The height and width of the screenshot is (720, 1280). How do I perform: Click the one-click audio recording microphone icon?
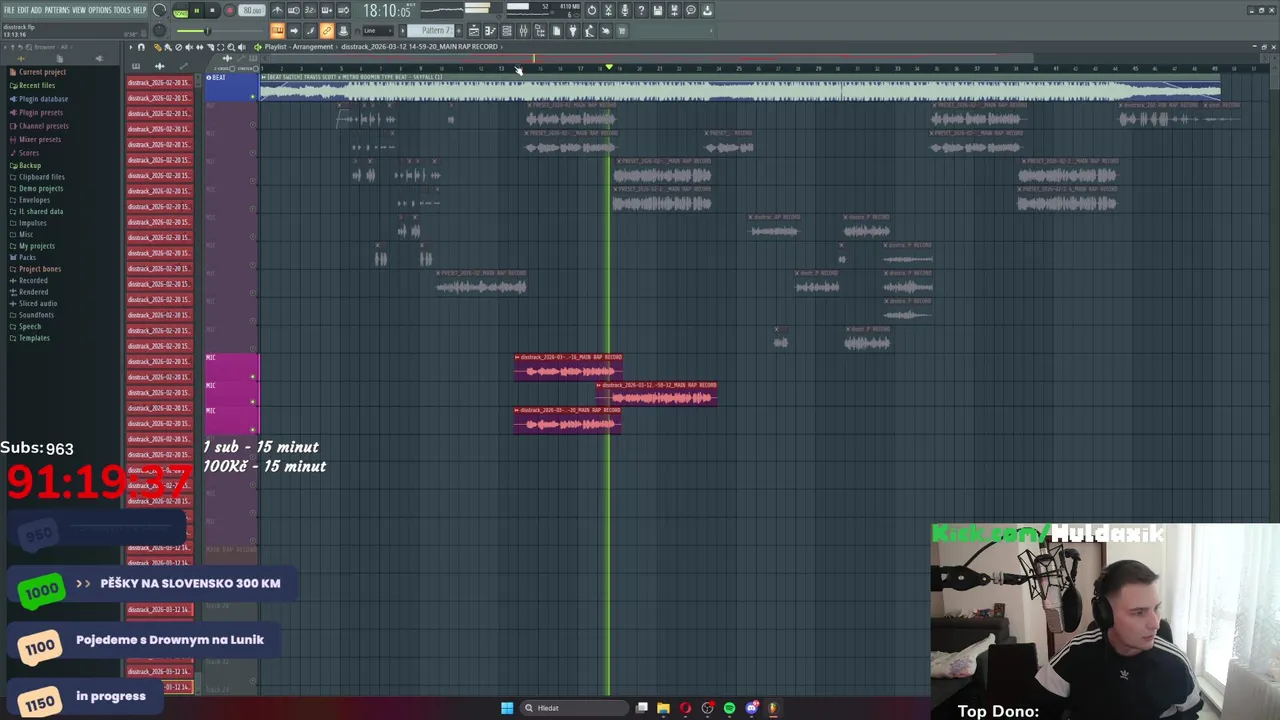[x=625, y=11]
